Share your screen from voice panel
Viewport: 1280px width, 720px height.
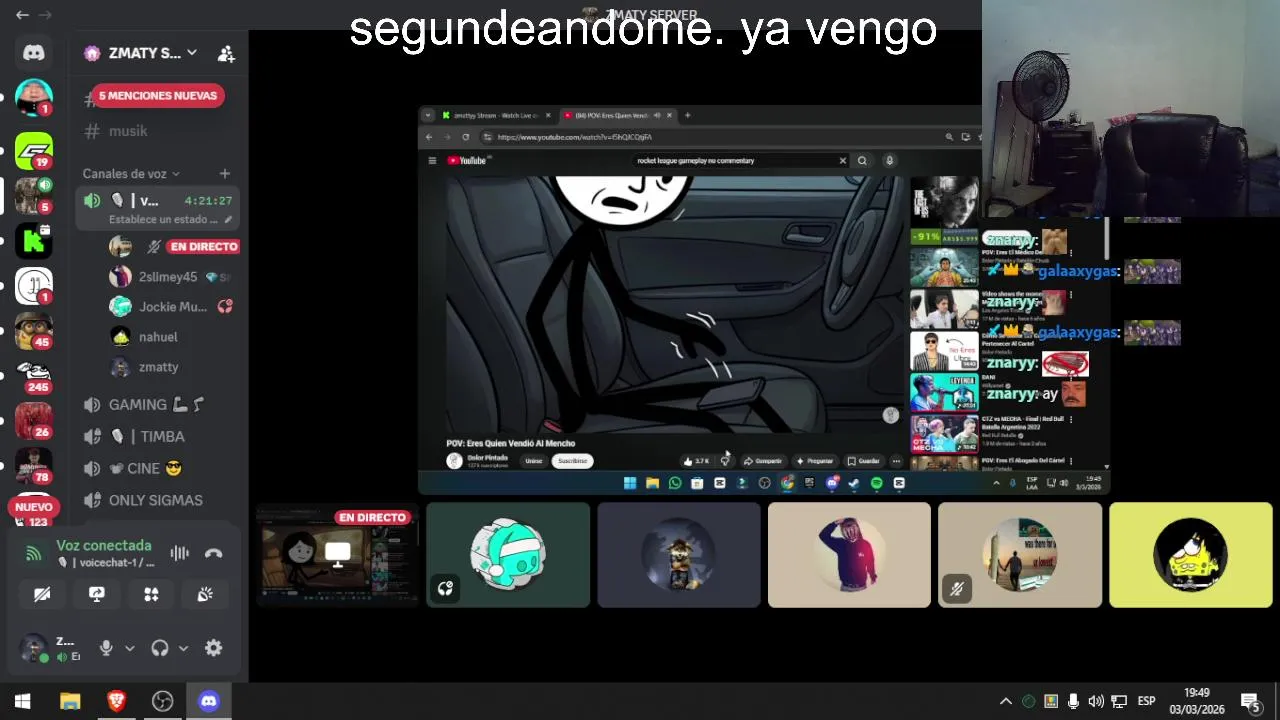coord(97,594)
